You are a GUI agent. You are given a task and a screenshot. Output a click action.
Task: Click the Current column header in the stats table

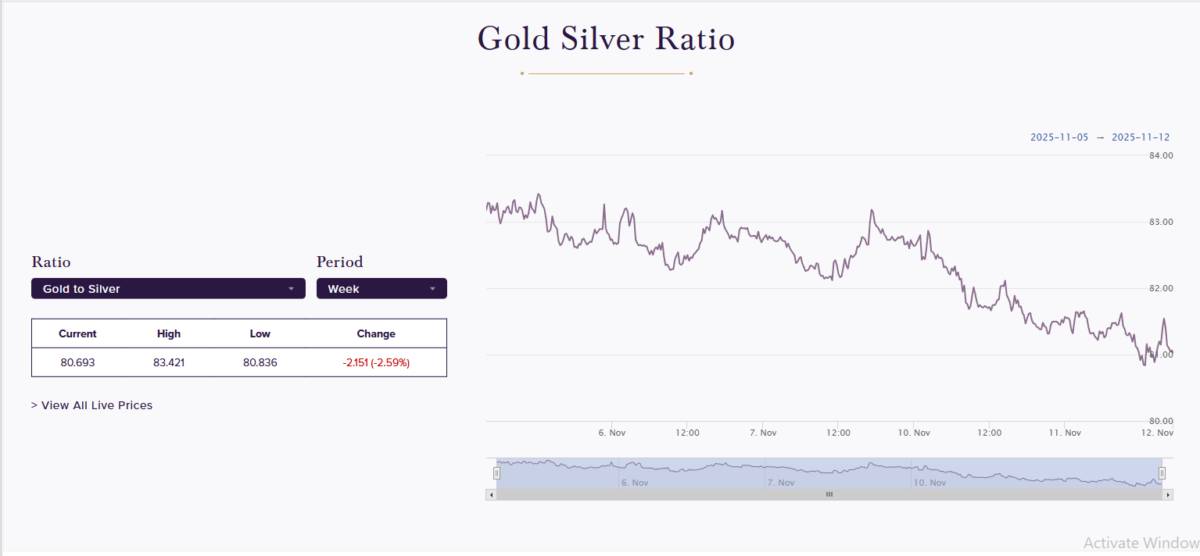click(x=78, y=334)
